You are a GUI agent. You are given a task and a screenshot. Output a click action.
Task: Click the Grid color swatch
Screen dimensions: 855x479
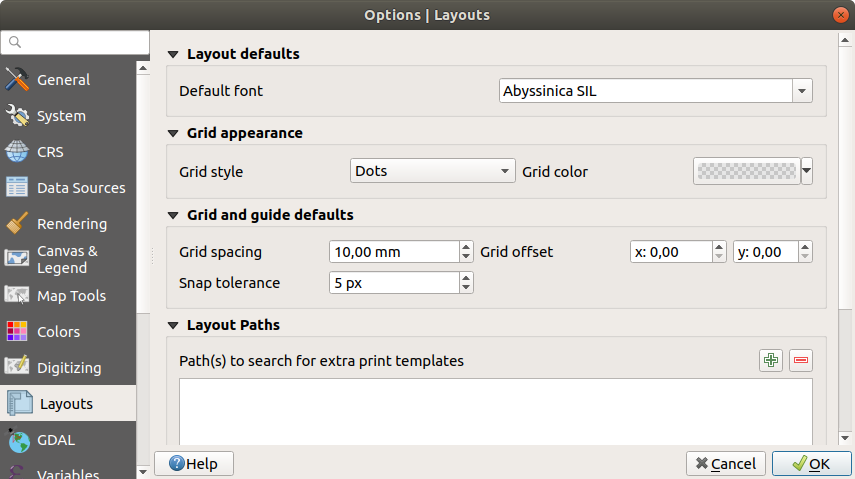coord(746,171)
